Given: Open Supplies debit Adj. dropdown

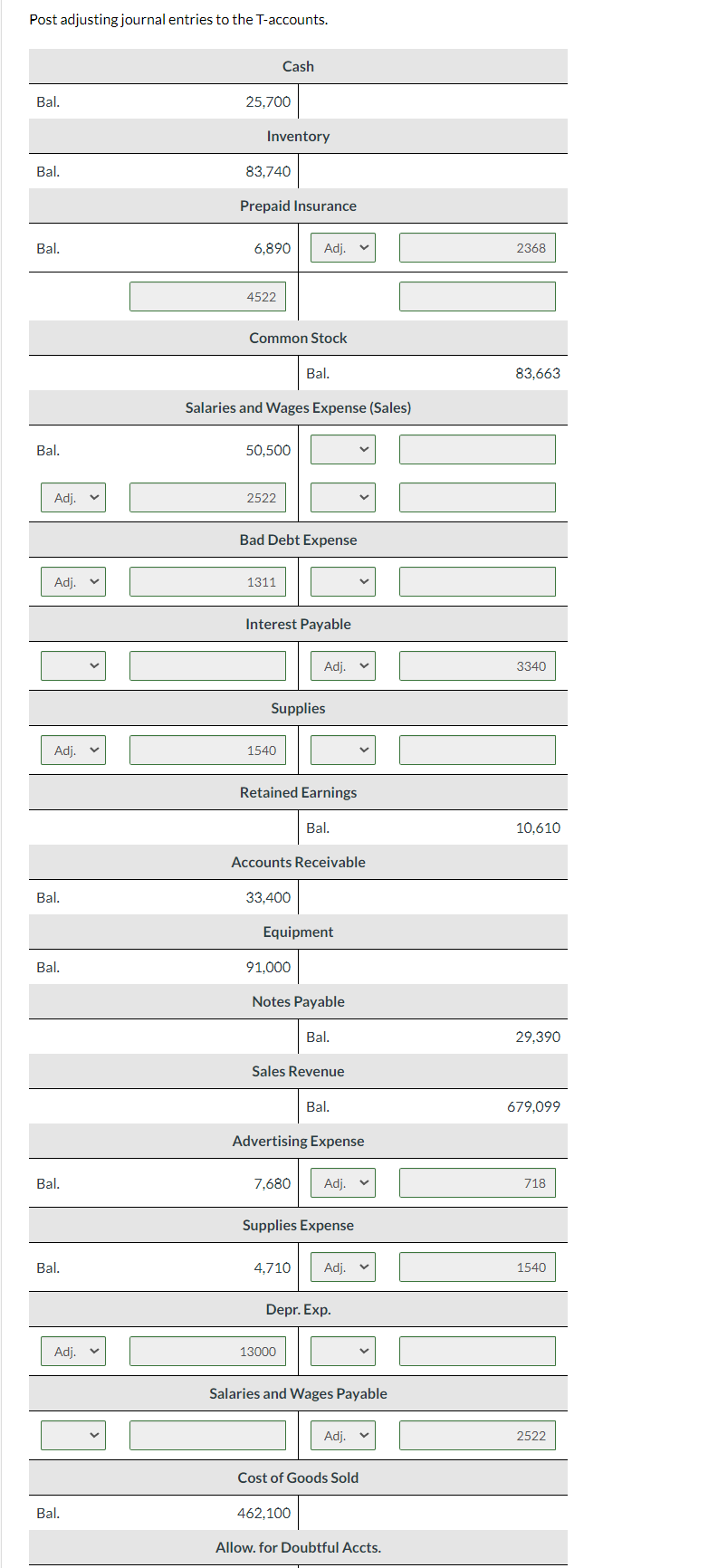Looking at the screenshot, I should click(x=73, y=751).
